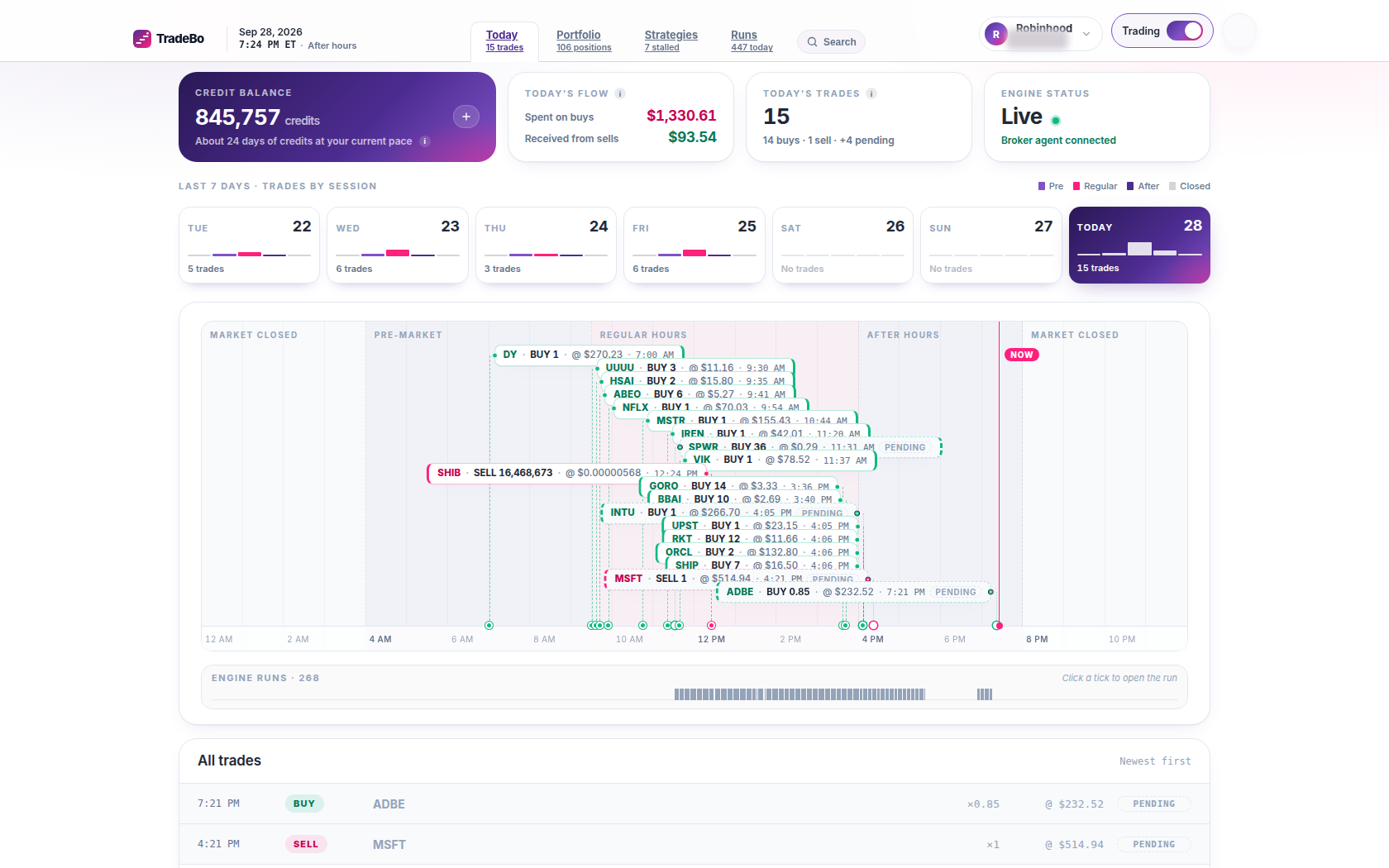
Task: Open the ADBE row in All trades
Action: coord(694,804)
